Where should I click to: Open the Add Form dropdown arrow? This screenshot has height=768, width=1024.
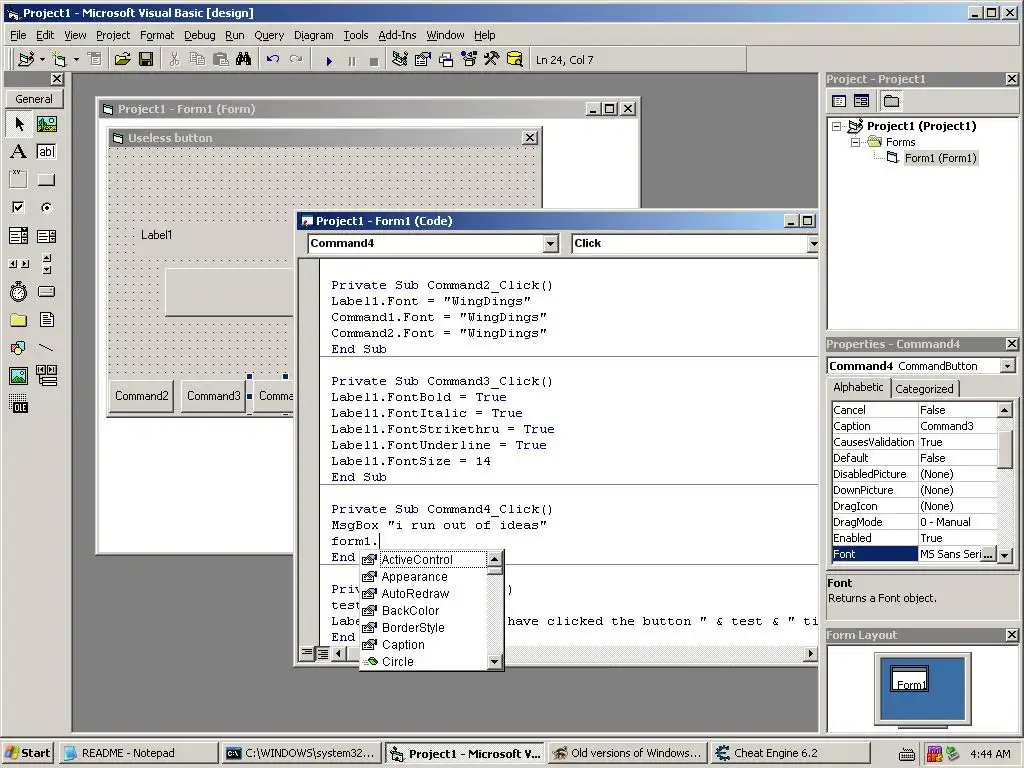[76, 59]
